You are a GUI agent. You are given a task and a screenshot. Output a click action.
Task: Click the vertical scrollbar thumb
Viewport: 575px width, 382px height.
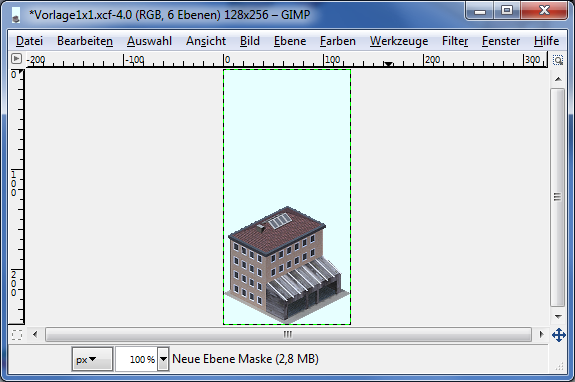[x=558, y=197]
